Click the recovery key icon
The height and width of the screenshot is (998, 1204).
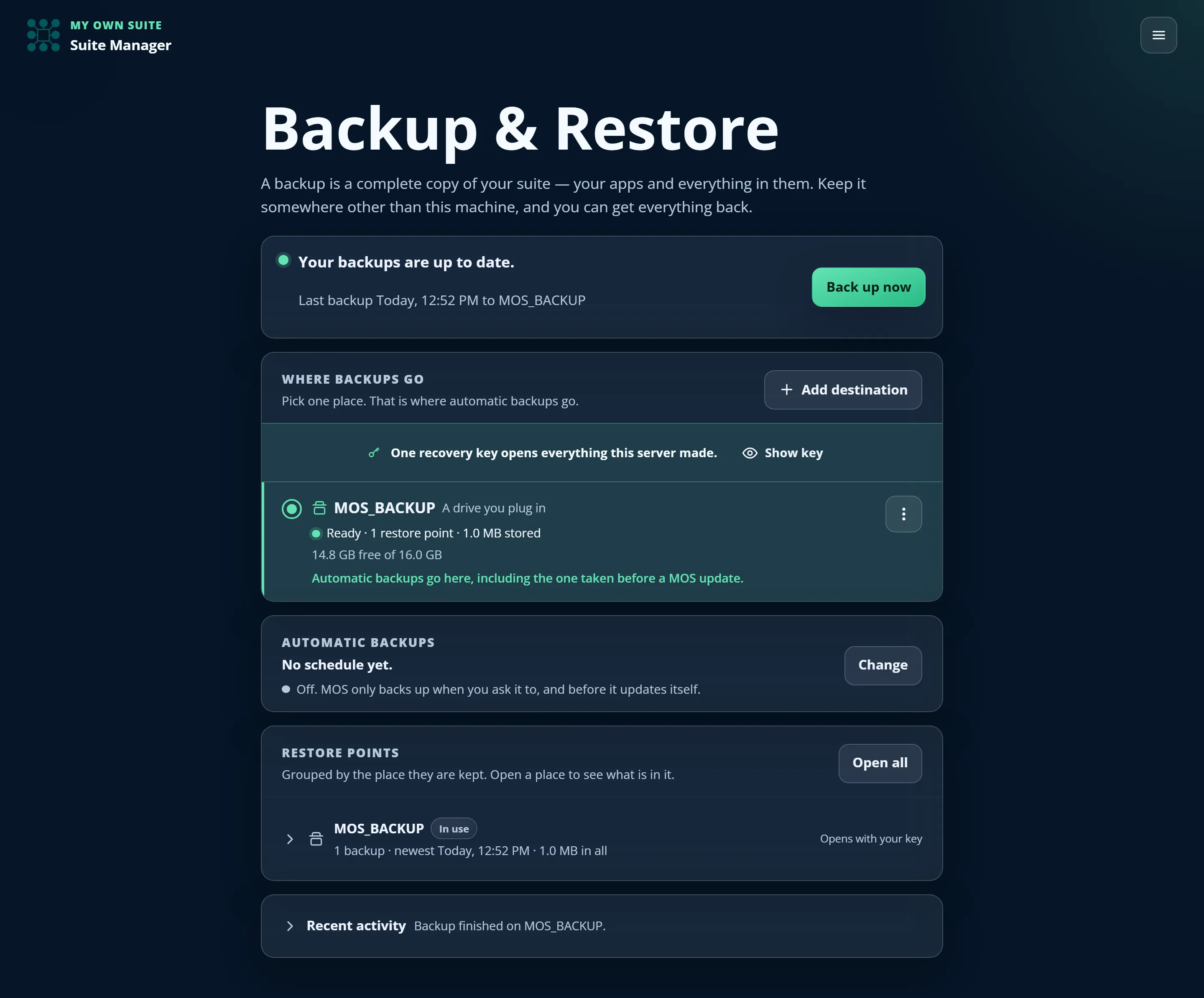pos(374,453)
